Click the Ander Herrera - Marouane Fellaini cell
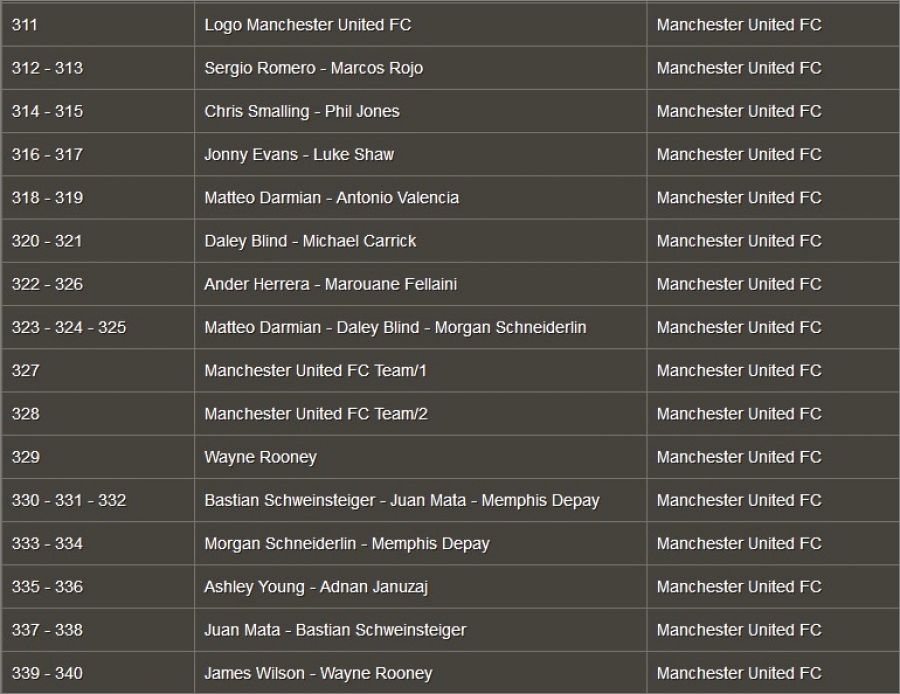 coord(421,284)
